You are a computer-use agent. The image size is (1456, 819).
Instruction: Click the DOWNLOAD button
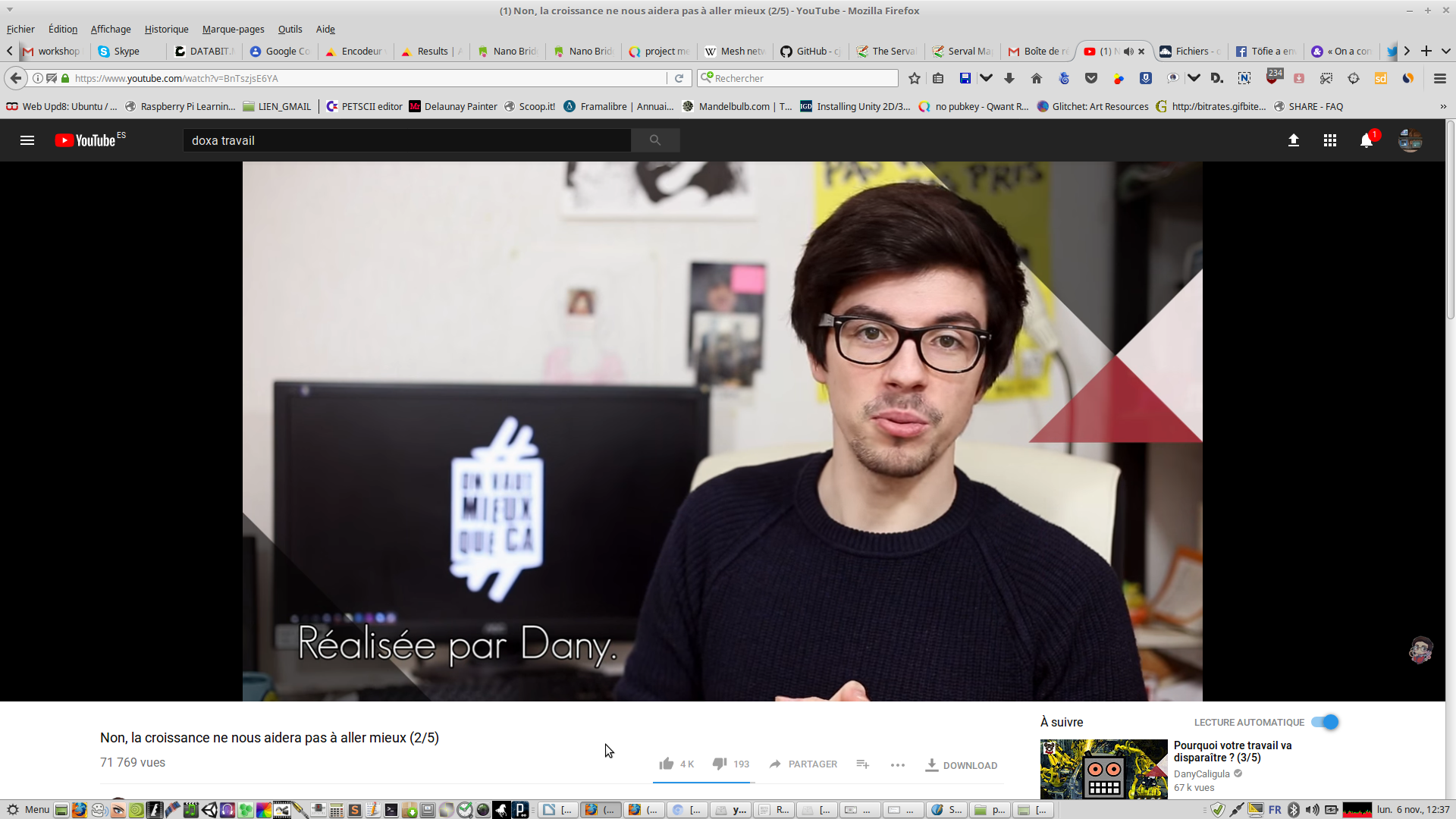coord(962,765)
